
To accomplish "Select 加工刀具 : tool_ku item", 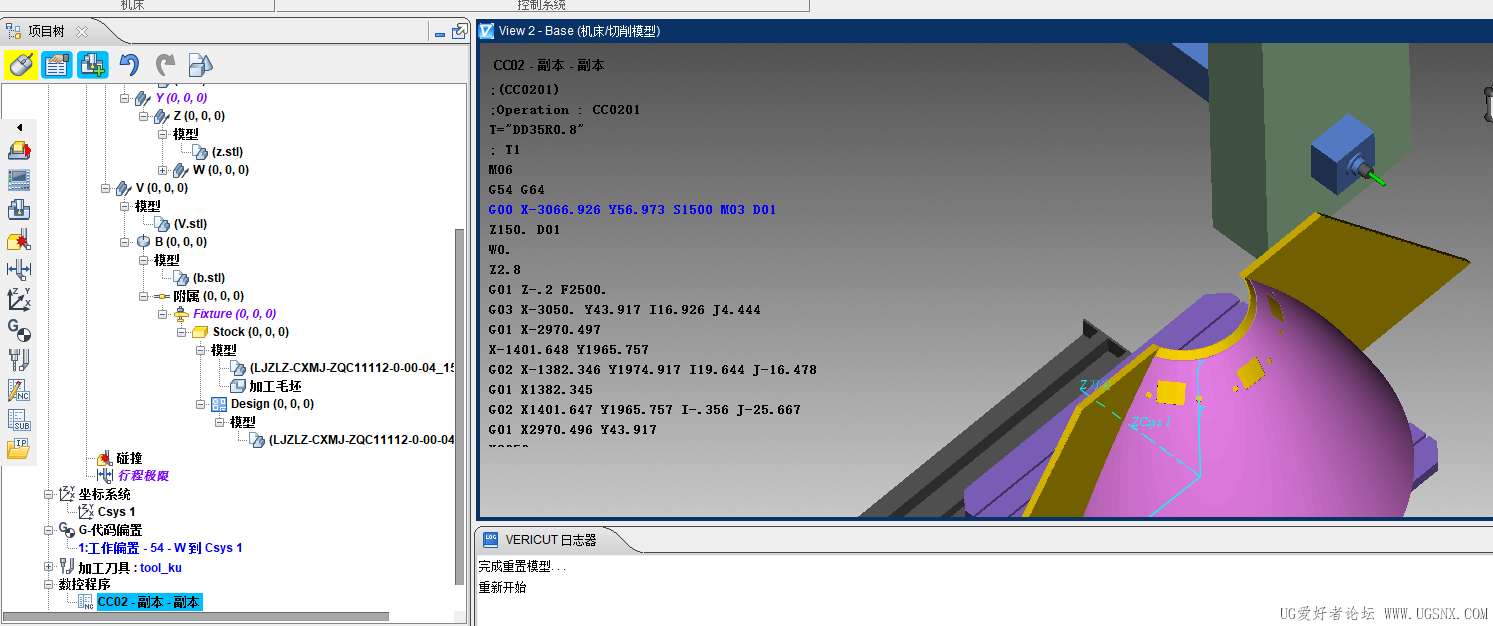I will tap(130, 567).
